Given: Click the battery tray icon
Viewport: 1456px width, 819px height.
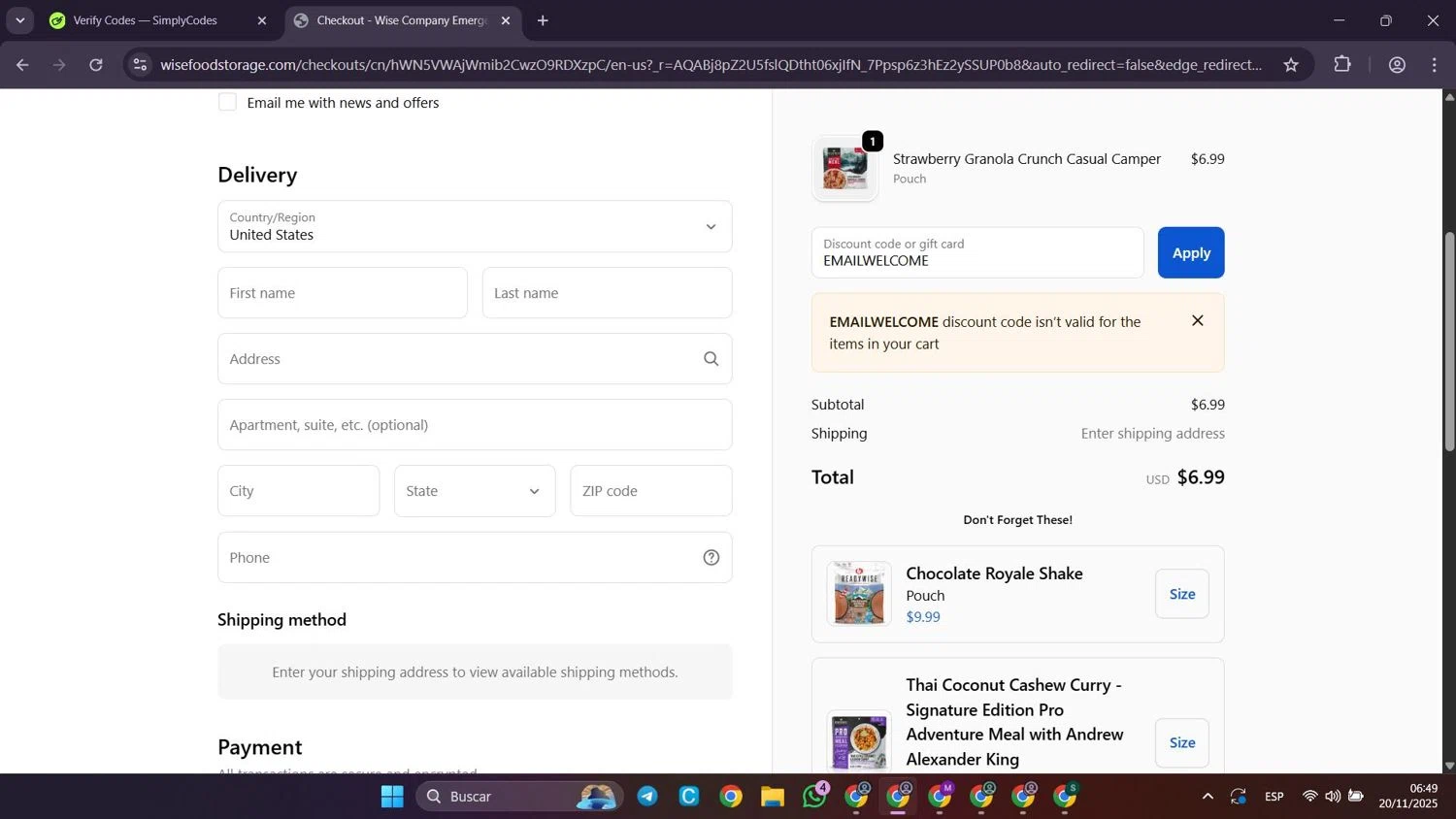Looking at the screenshot, I should tap(1356, 797).
